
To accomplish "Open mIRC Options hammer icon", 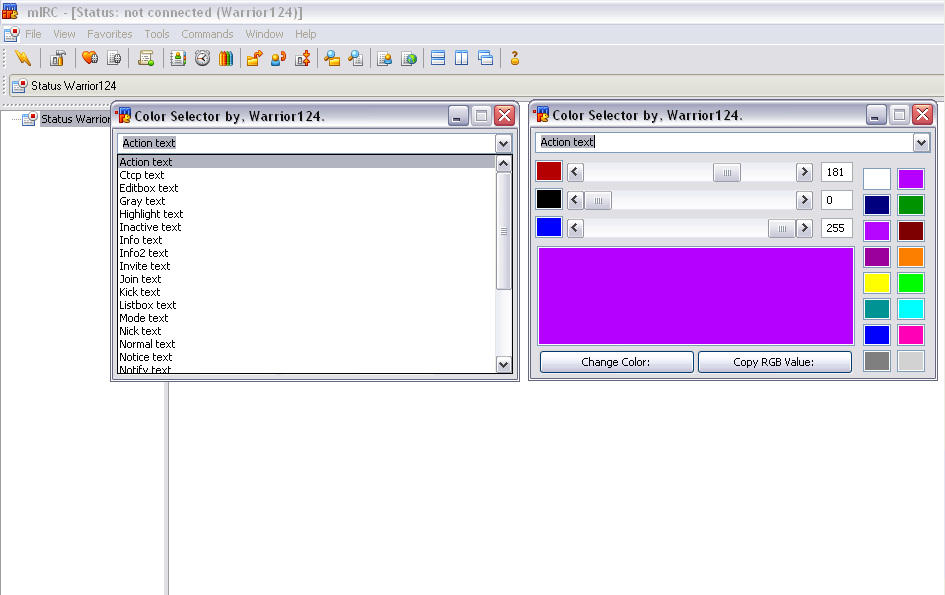I will 58,58.
